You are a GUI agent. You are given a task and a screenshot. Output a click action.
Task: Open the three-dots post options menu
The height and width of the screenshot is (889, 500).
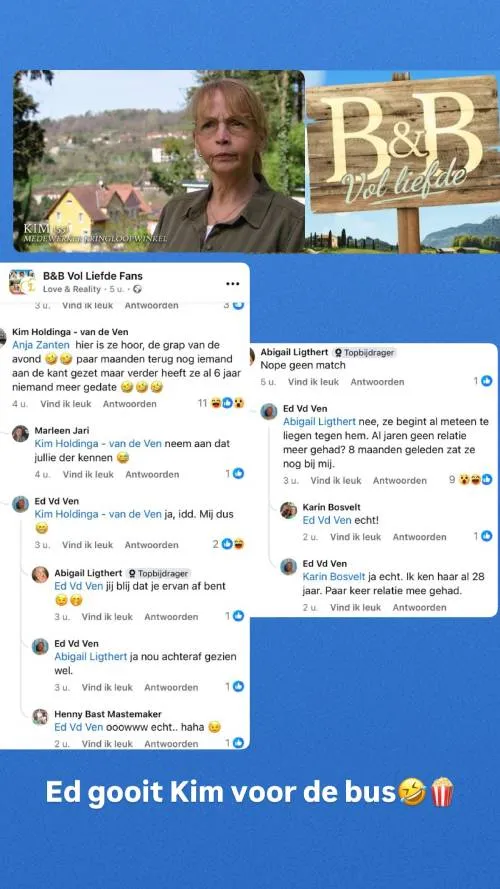232,283
